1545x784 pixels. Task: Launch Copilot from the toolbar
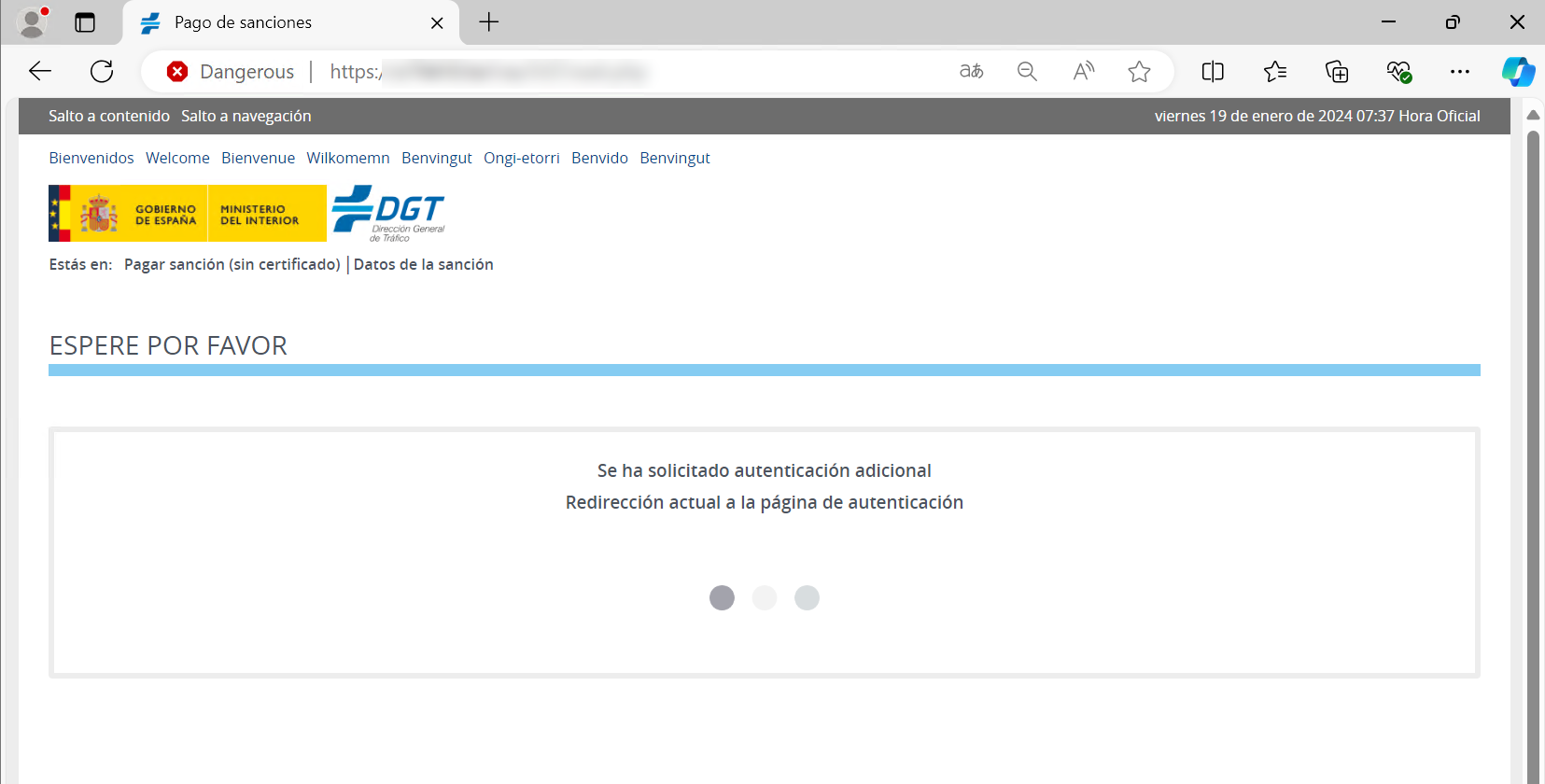1518,72
